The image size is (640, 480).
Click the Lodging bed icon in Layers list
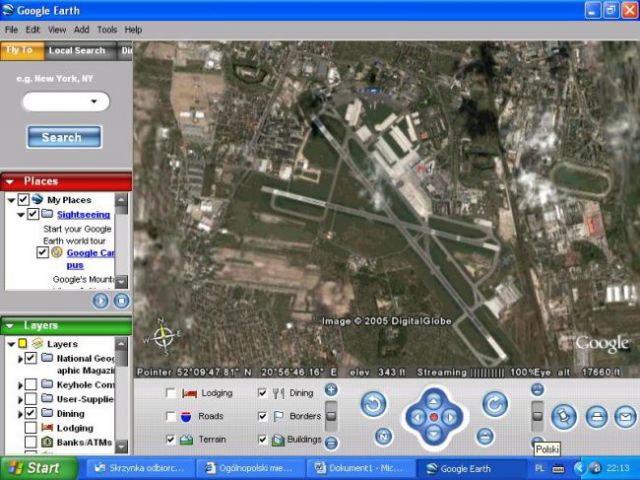(x=47, y=427)
